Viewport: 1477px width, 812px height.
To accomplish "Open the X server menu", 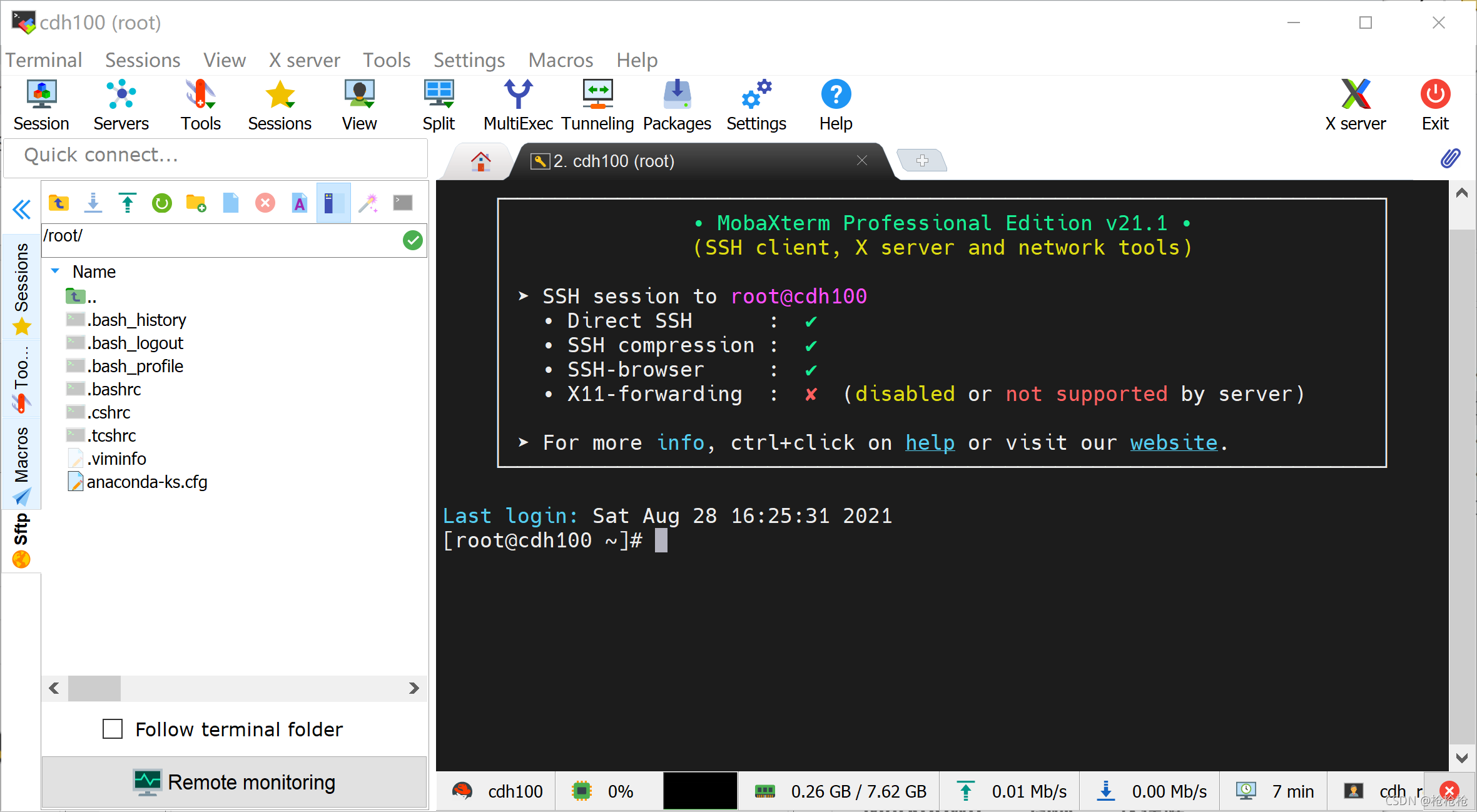I will point(305,60).
